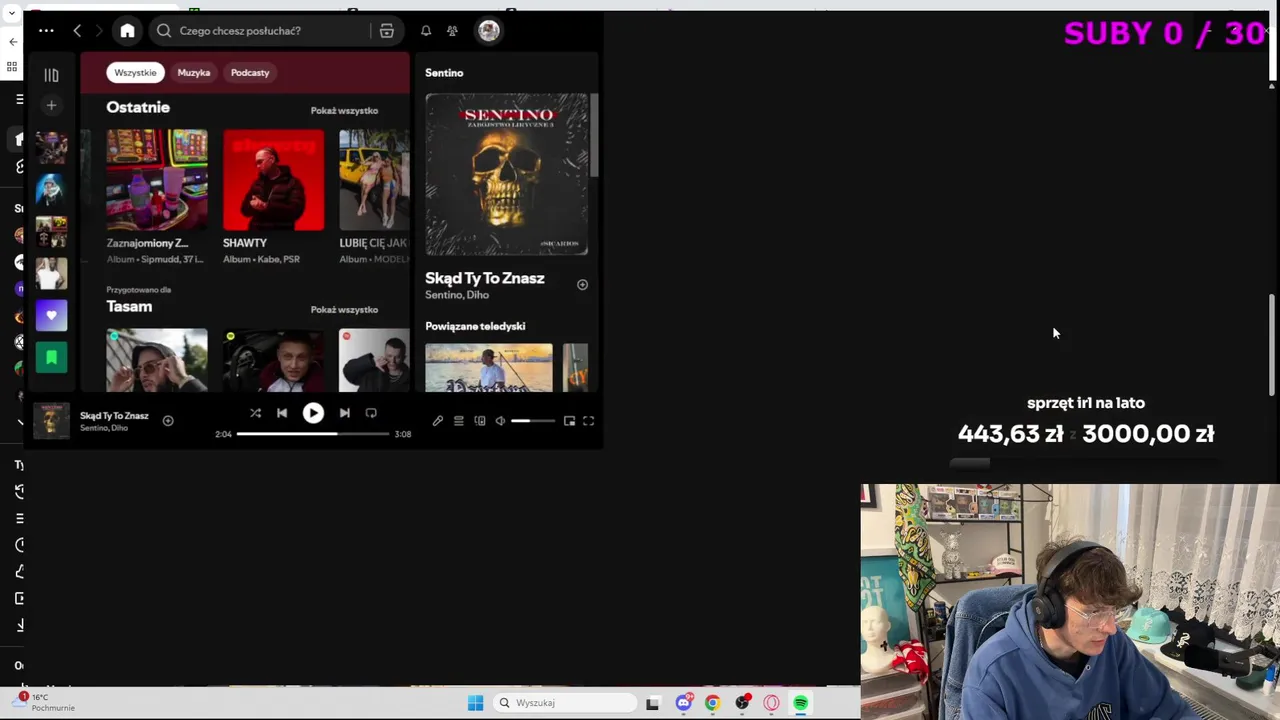Click the right panel scrollbar

594,135
